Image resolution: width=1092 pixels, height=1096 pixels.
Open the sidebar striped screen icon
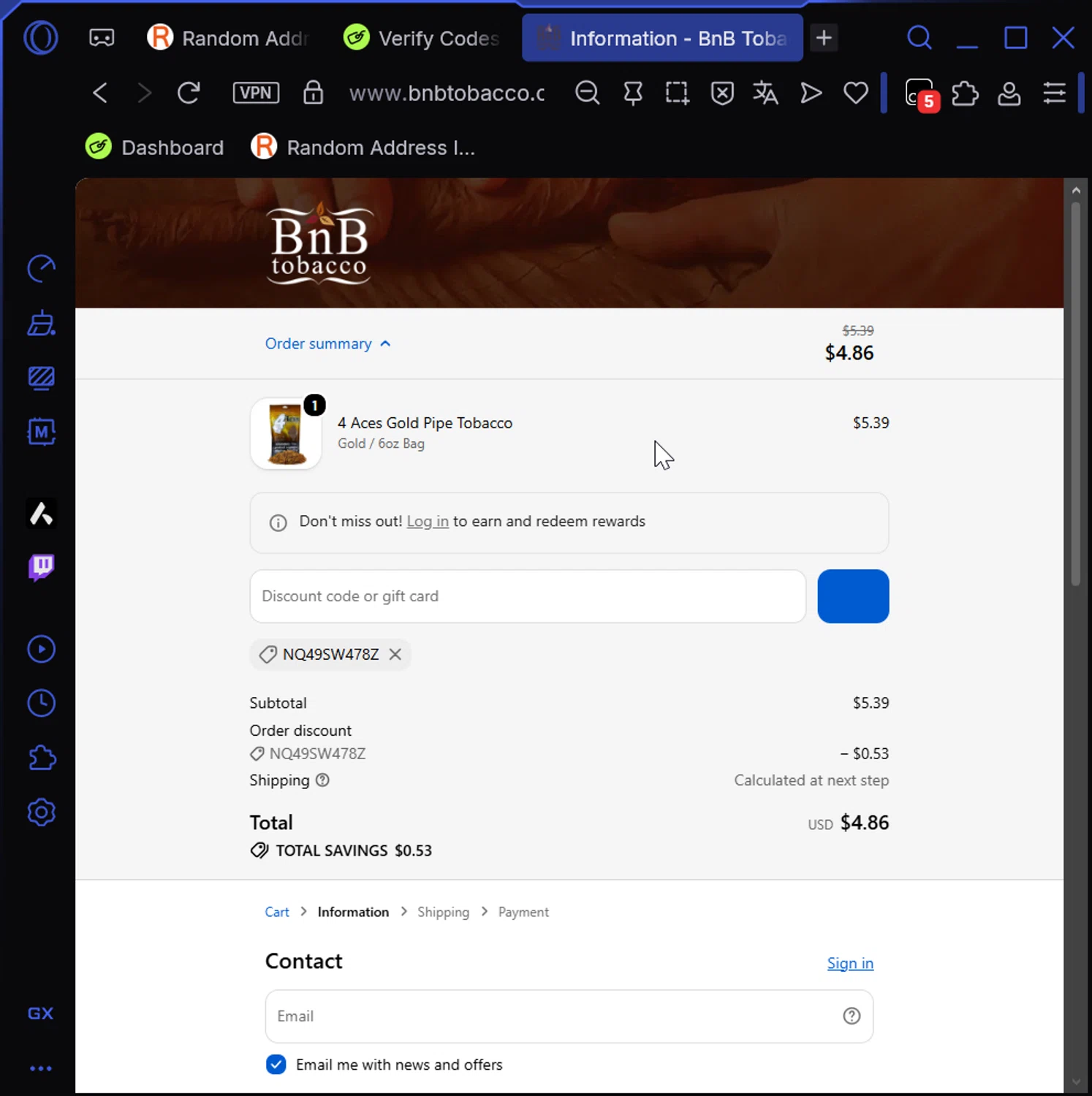pos(42,378)
